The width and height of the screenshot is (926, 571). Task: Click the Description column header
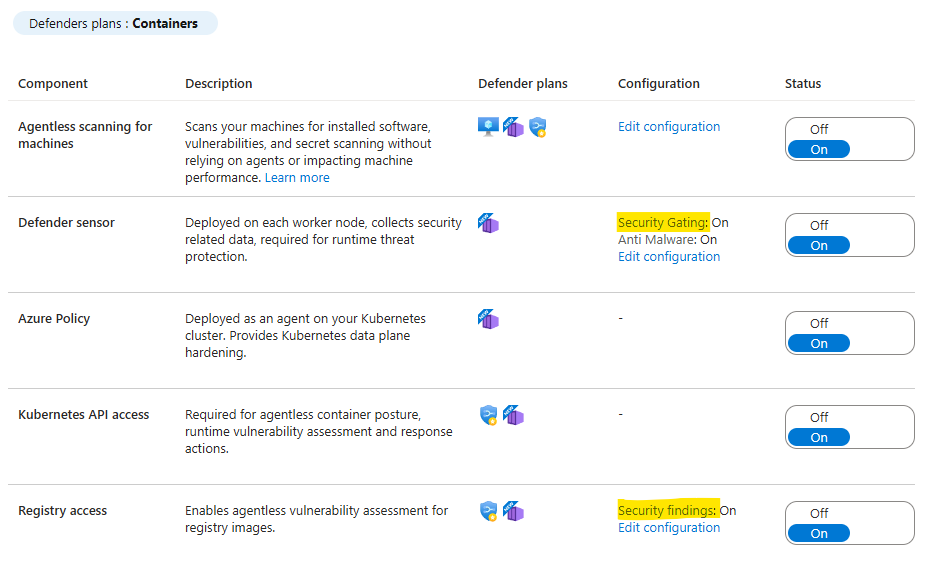(219, 84)
